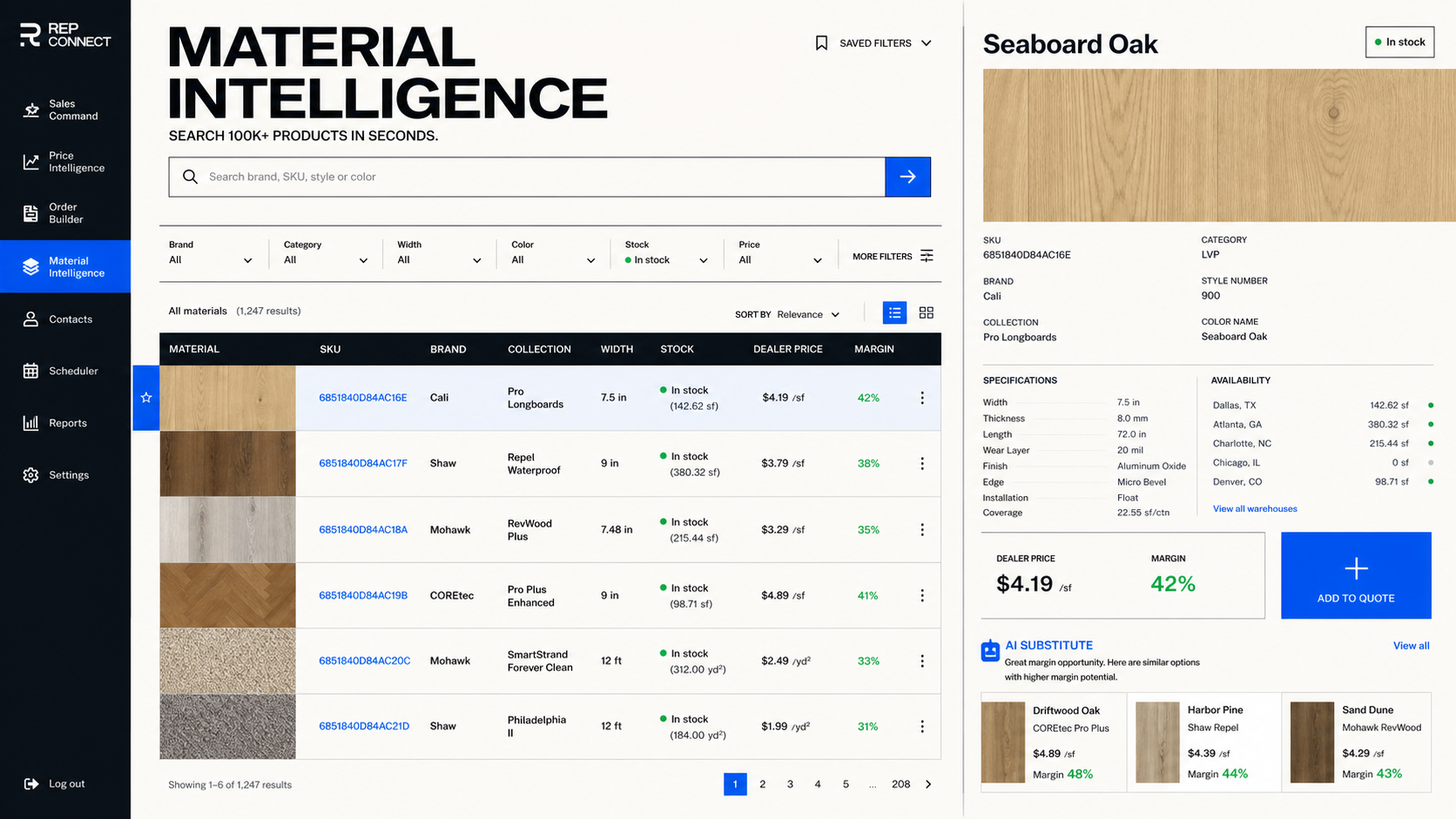Open Sales Command sidebar icon

pyautogui.click(x=31, y=110)
